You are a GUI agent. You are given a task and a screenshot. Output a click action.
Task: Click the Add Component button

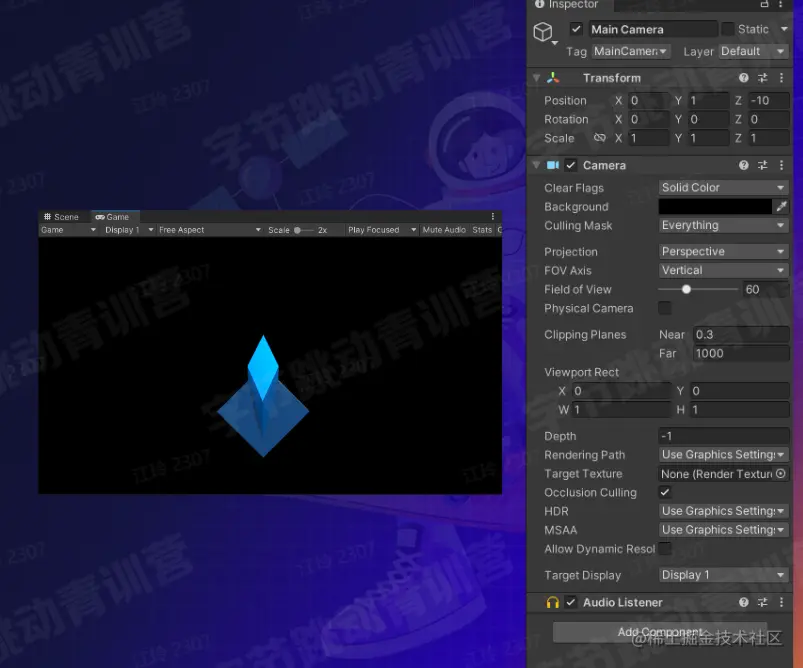point(660,633)
